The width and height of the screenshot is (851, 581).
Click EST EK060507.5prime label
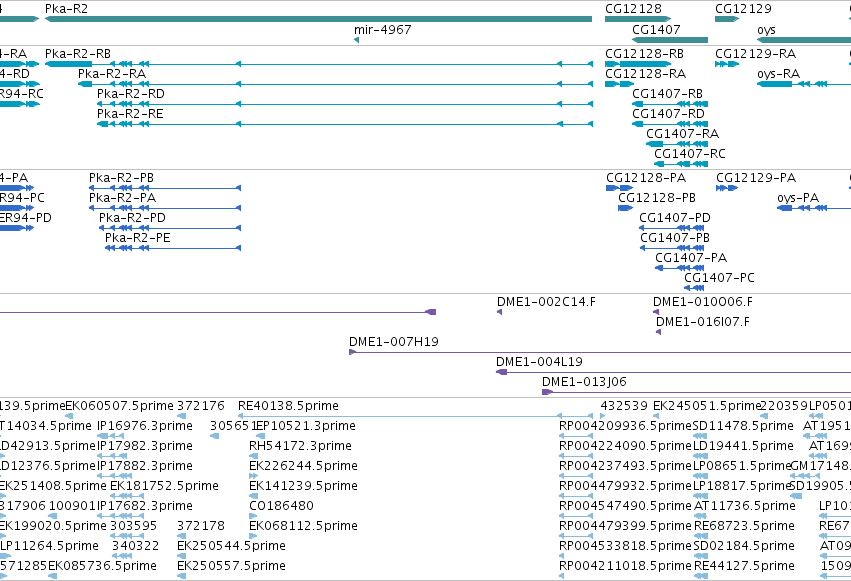(x=119, y=406)
